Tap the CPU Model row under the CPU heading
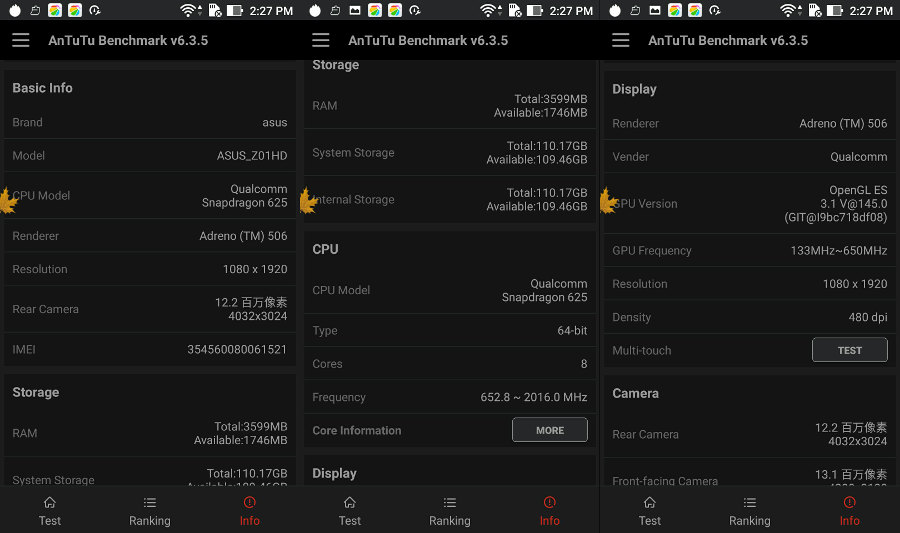The height and width of the screenshot is (533, 900). click(x=449, y=290)
